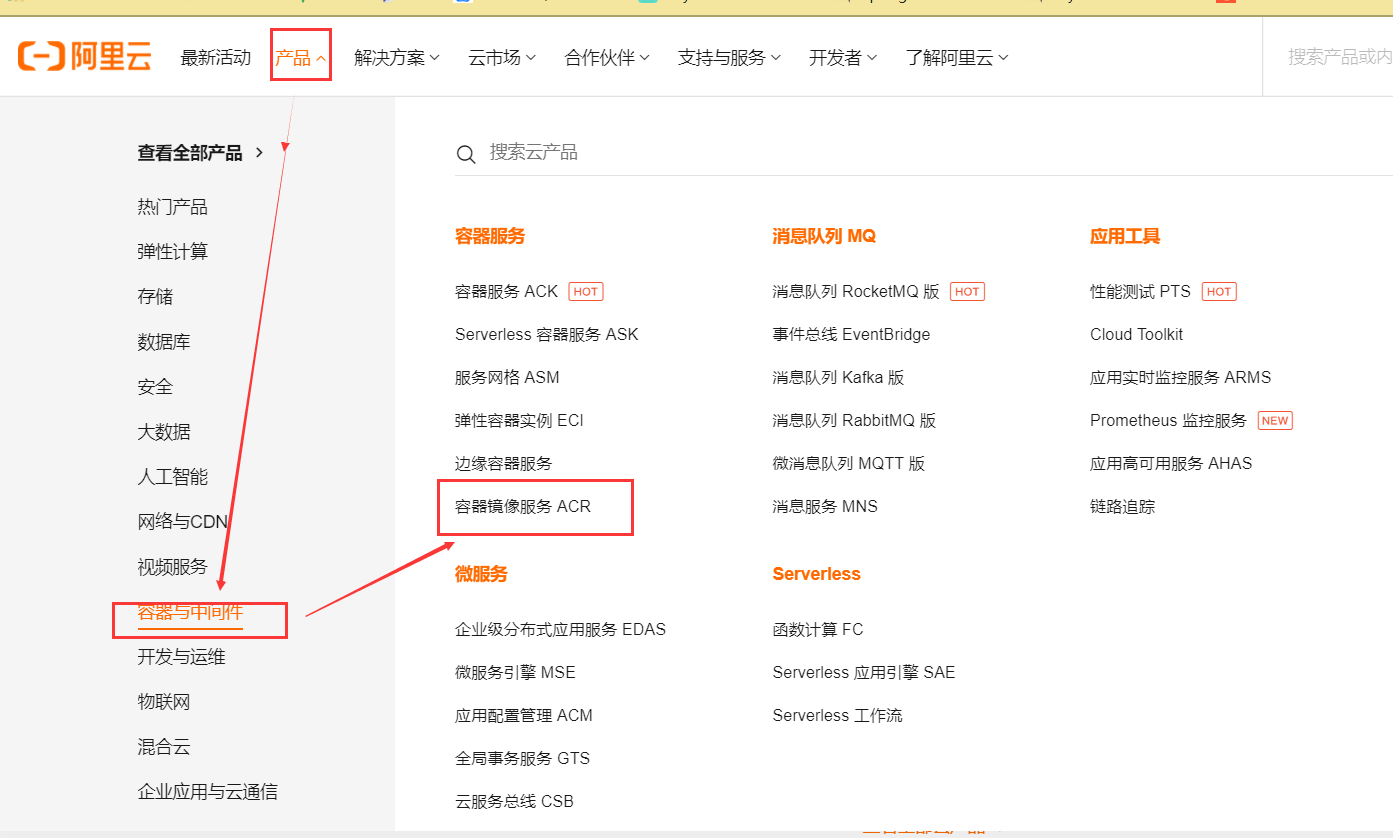1393x838 pixels.
Task: Open 函数计算 FC
Action: click(x=818, y=630)
